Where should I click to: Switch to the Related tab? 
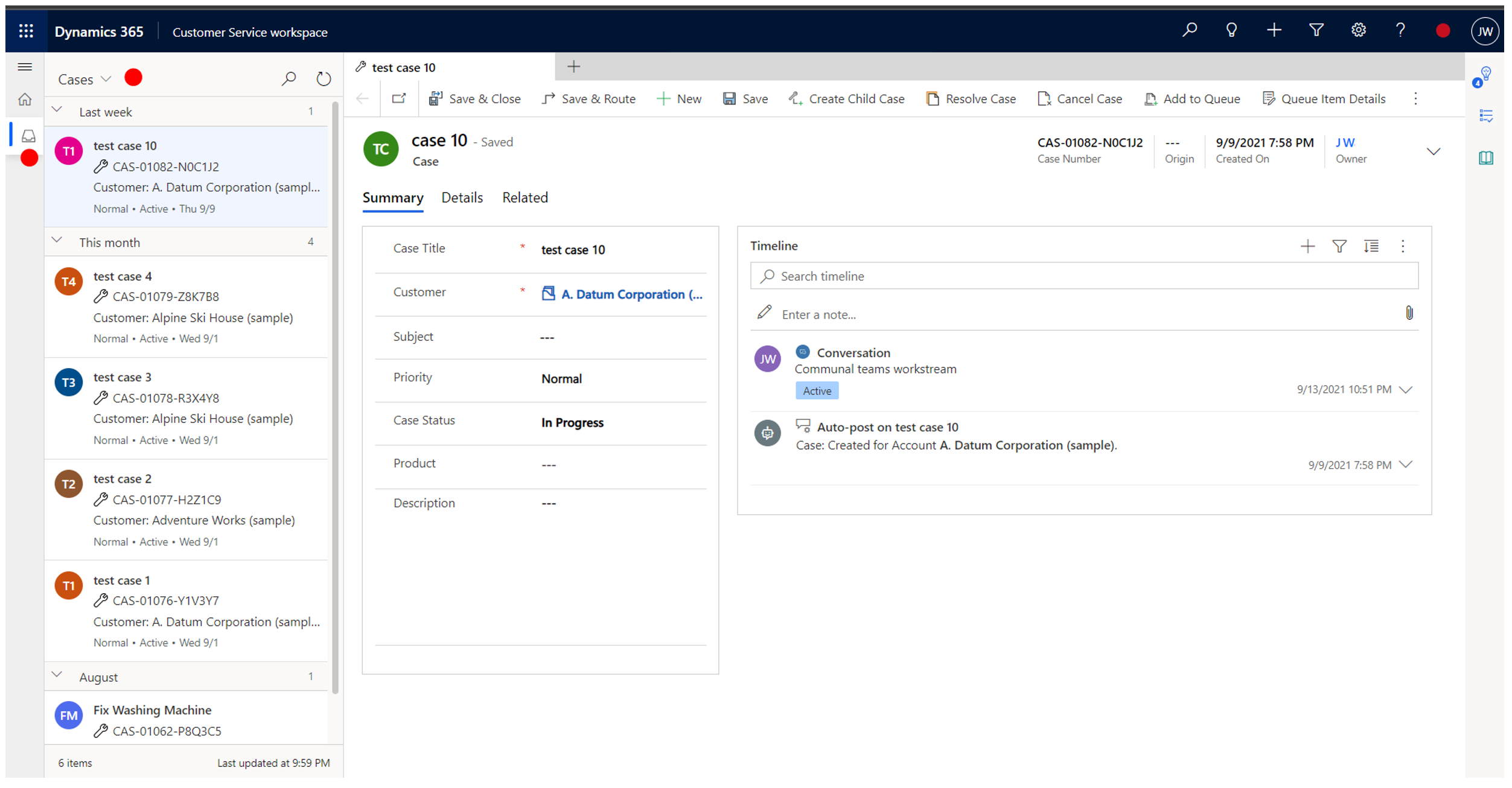point(525,197)
